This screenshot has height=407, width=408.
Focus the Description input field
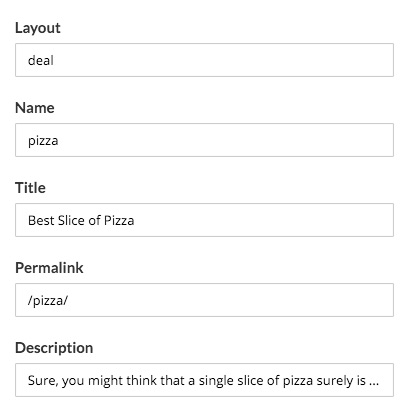(x=204, y=380)
